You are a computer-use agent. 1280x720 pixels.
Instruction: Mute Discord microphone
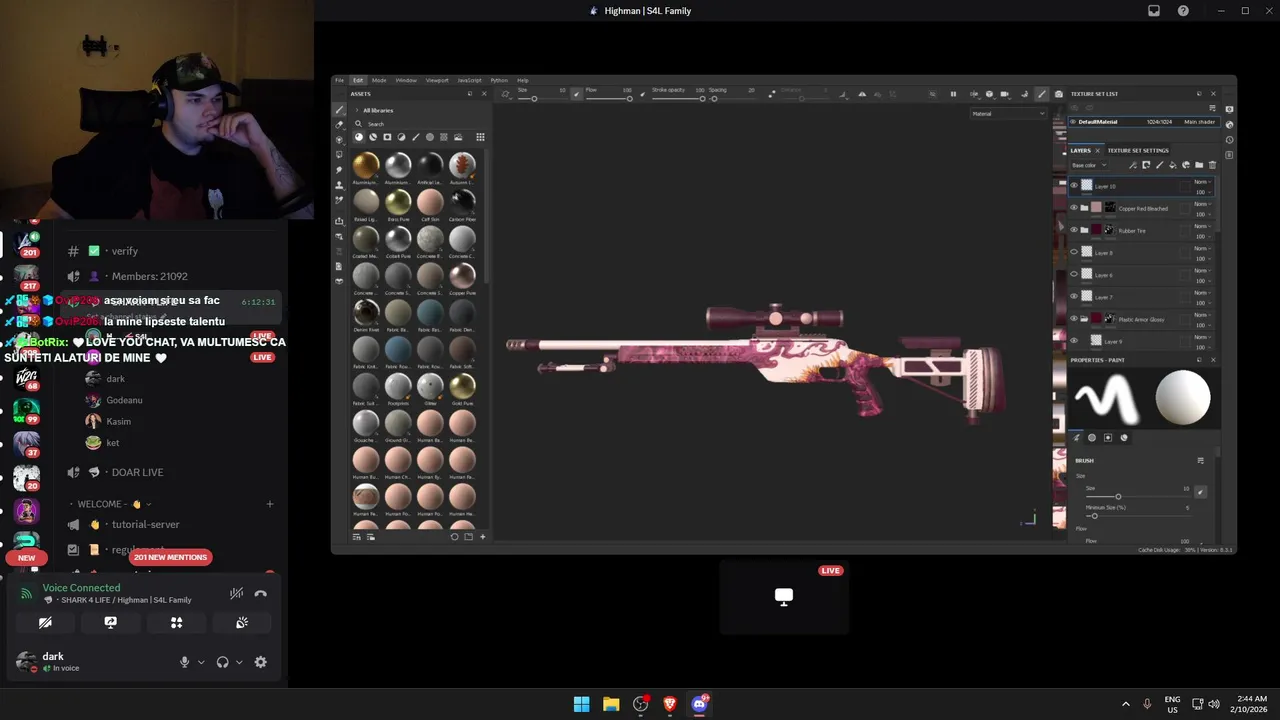(x=184, y=662)
